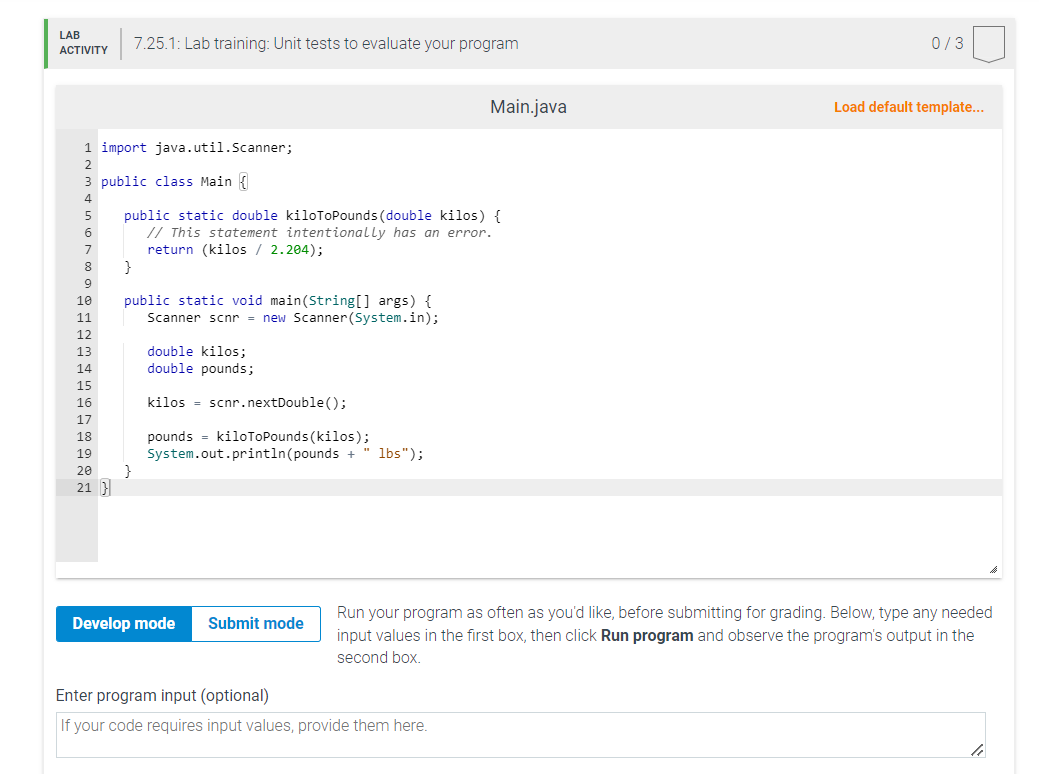Screen dimensions: 1039x774
Task: Click the green LAB ACTIVITY marker bar
Action: click(x=44, y=43)
